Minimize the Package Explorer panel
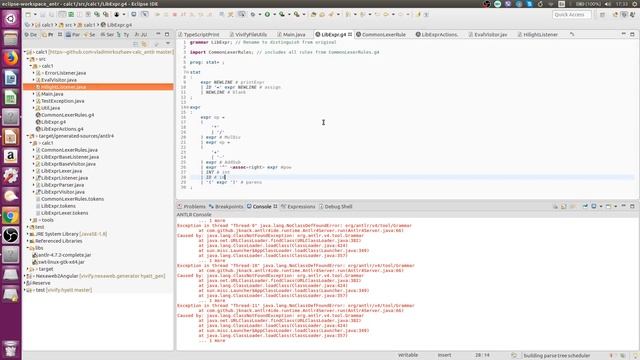This screenshot has width=640, height=360. [158, 34]
